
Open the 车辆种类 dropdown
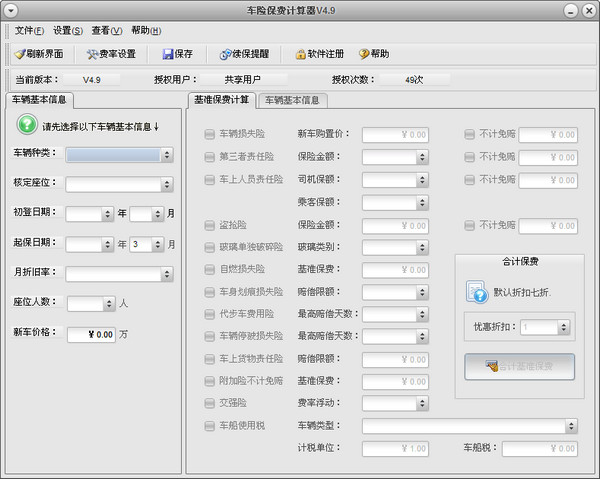click(x=119, y=155)
